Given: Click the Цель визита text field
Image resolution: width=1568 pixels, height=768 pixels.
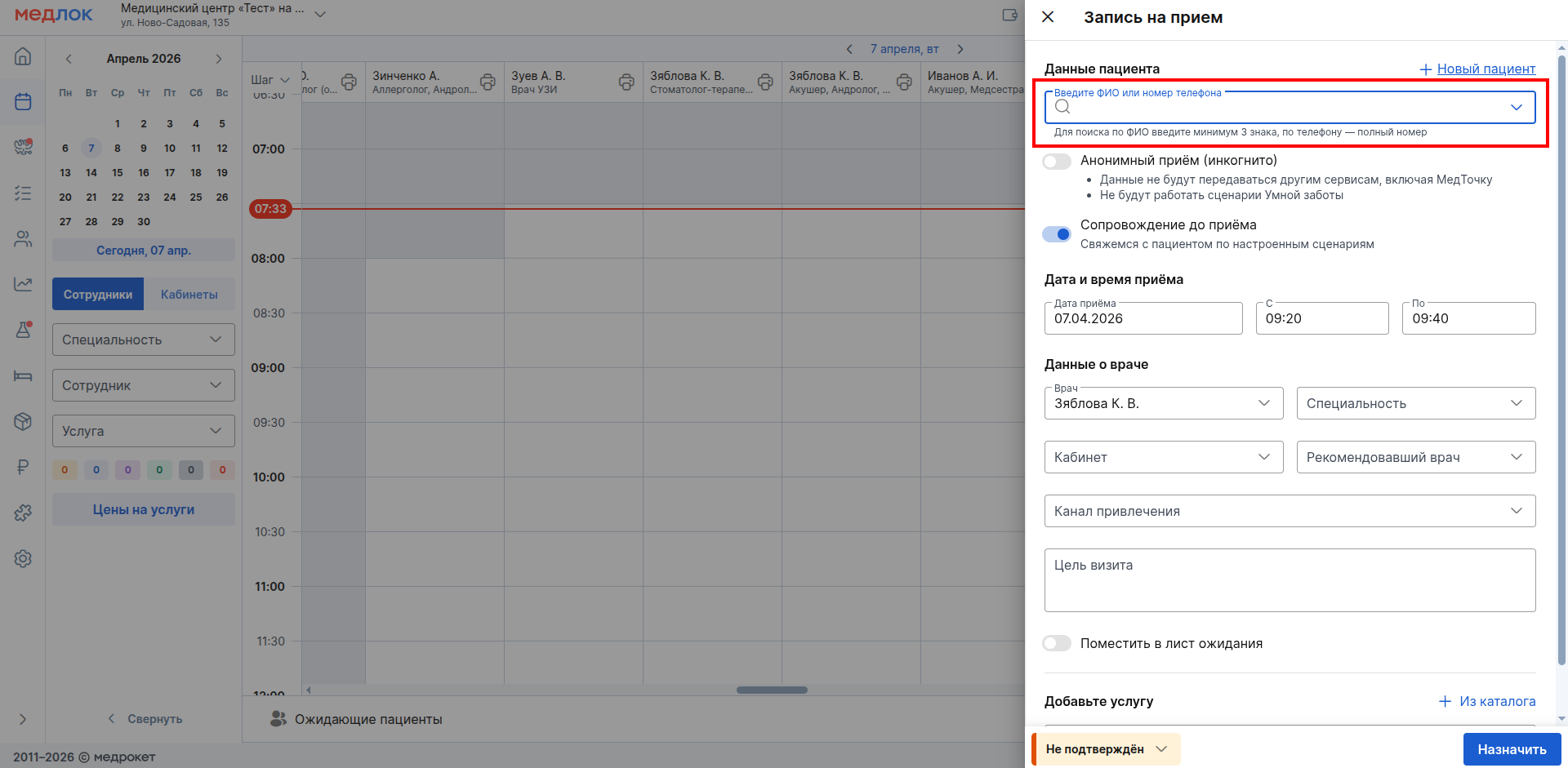Looking at the screenshot, I should (1290, 580).
